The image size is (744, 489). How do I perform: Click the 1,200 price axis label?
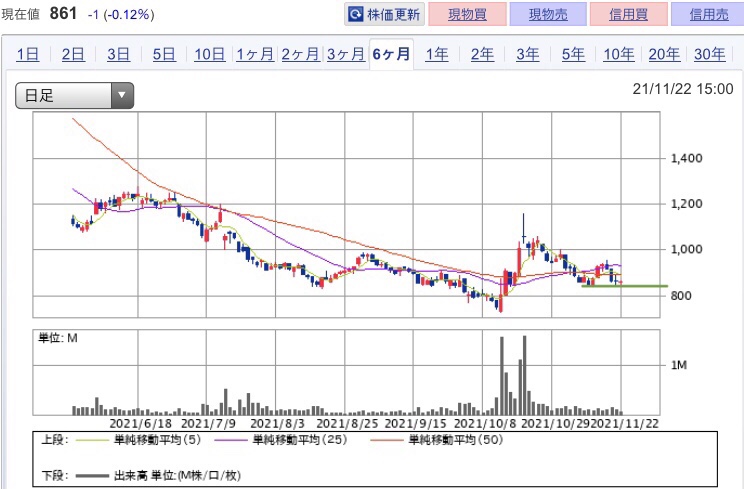686,204
